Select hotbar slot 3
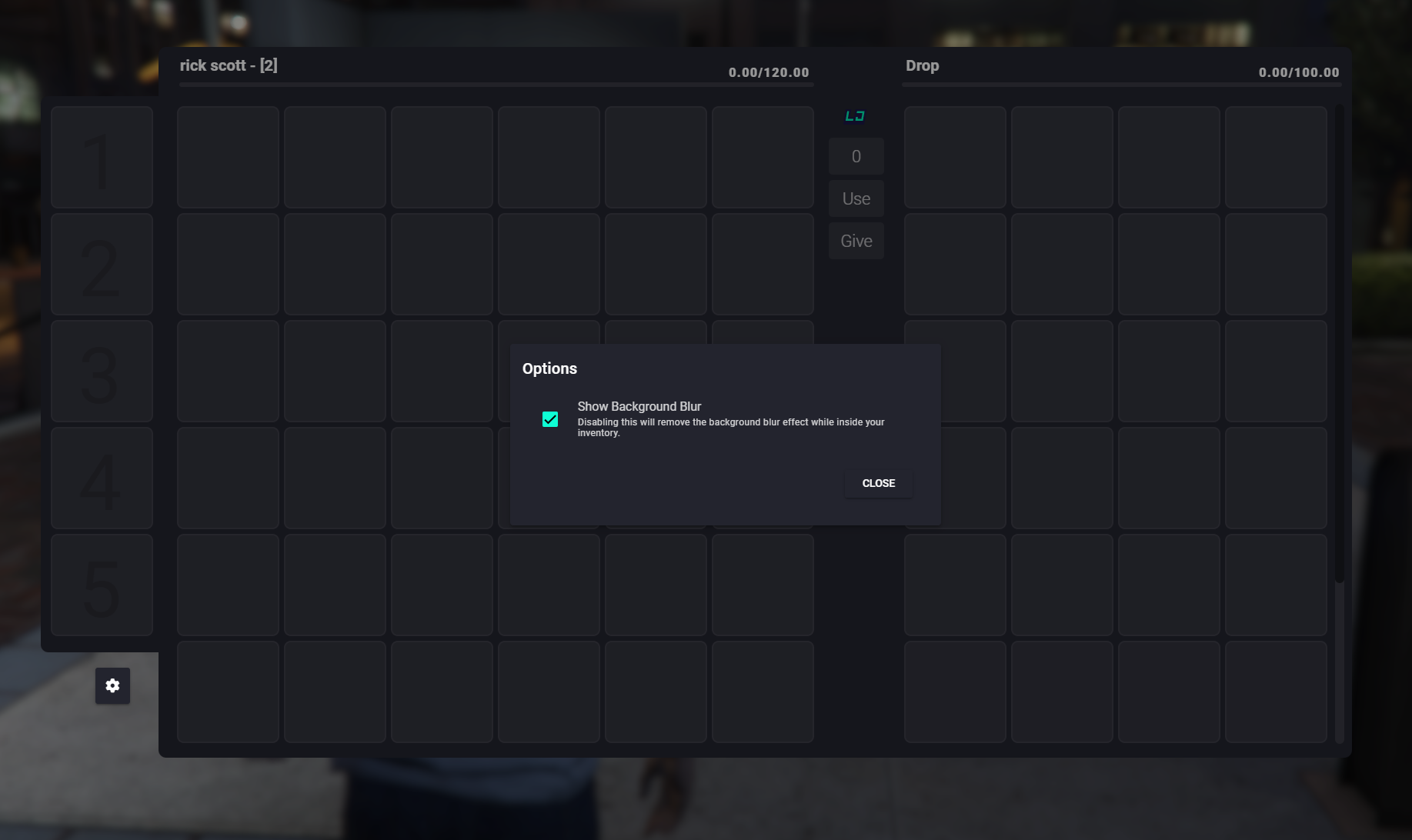 click(x=102, y=372)
